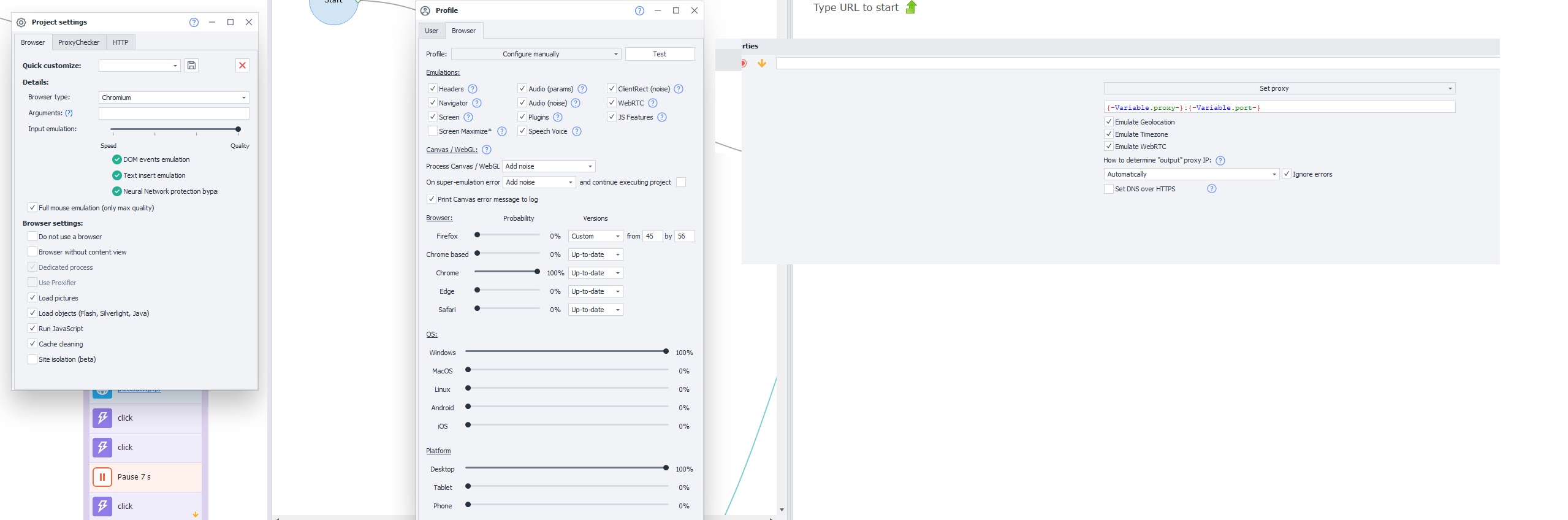
Task: Click the Test button in Profile
Action: tap(660, 54)
